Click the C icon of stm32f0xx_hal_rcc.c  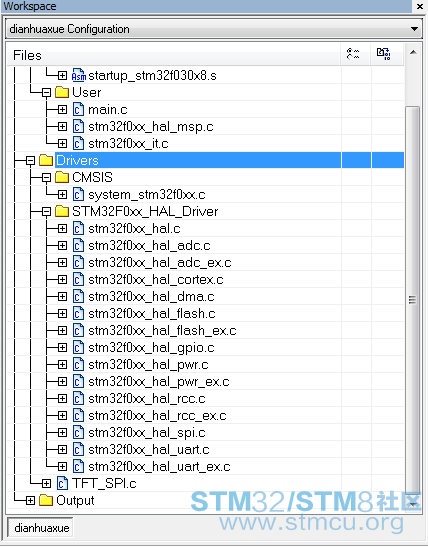point(78,399)
